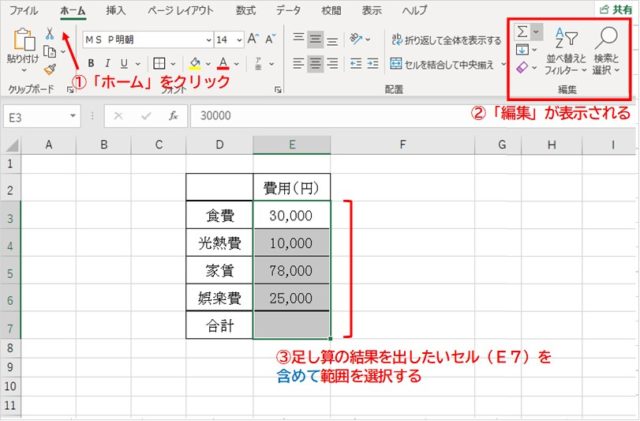640x421 pixels.
Task: Expand the AutoSum dropdown arrow
Action: 537,32
